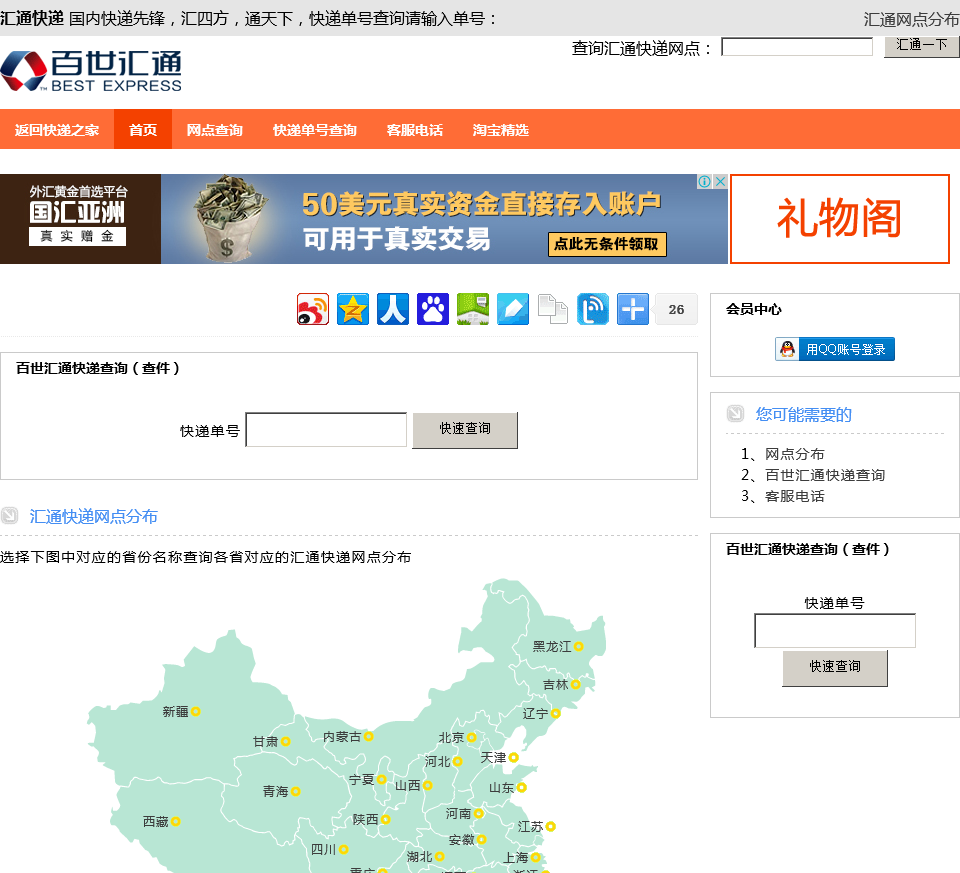The height and width of the screenshot is (873, 960).
Task: Open the ad info icon
Action: point(705,181)
